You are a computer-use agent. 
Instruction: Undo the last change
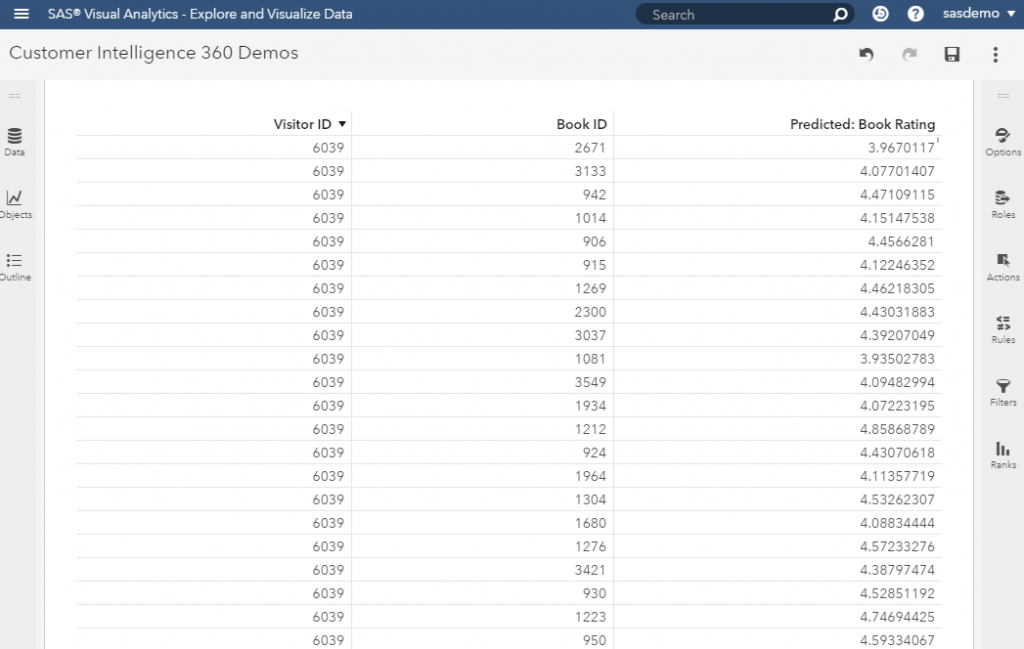click(866, 54)
